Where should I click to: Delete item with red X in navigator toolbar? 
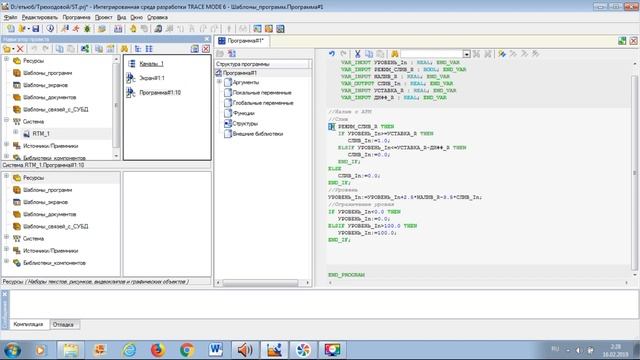pos(20,49)
